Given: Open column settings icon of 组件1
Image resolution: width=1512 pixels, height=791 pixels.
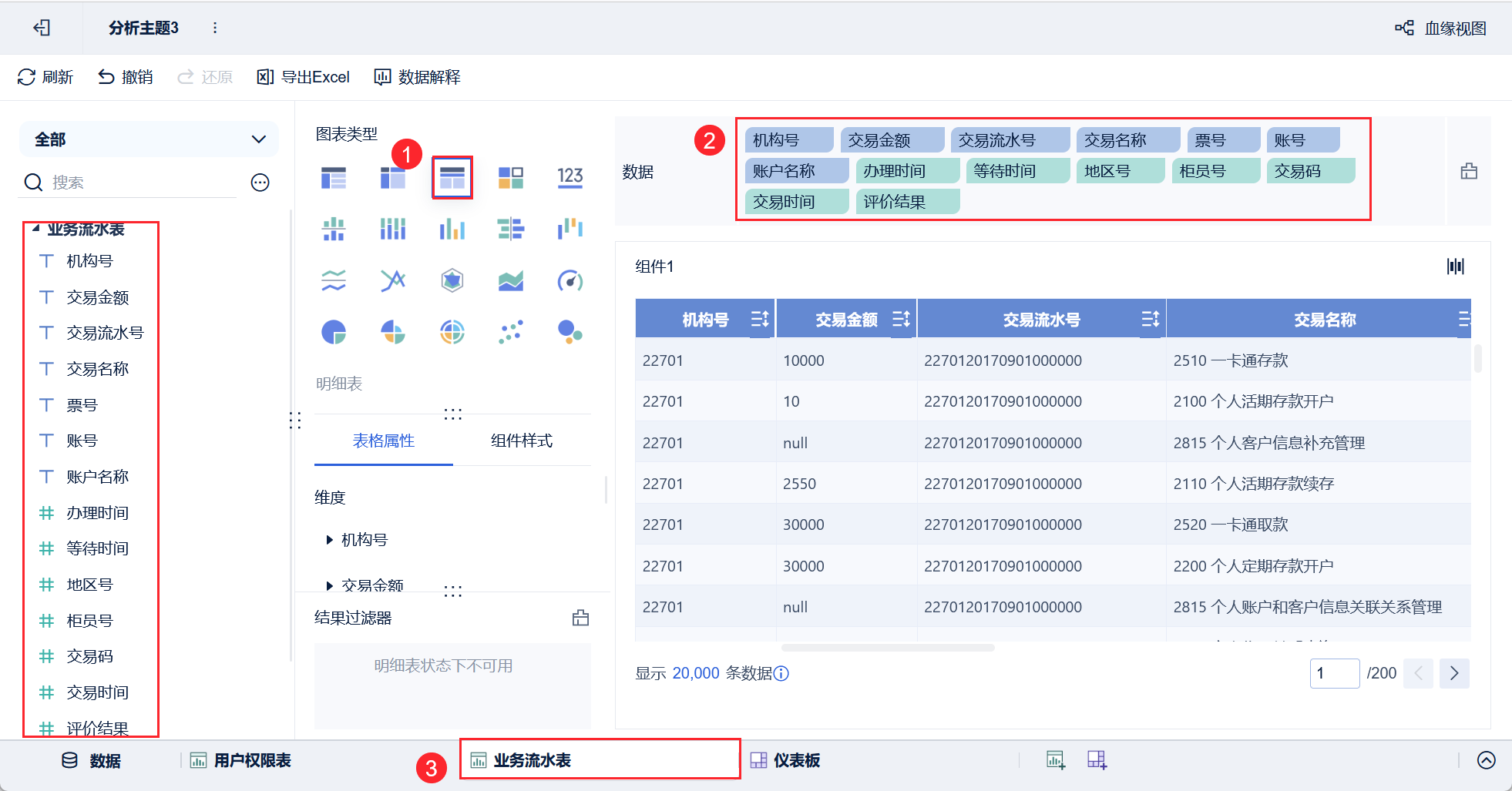Looking at the screenshot, I should click(1455, 266).
